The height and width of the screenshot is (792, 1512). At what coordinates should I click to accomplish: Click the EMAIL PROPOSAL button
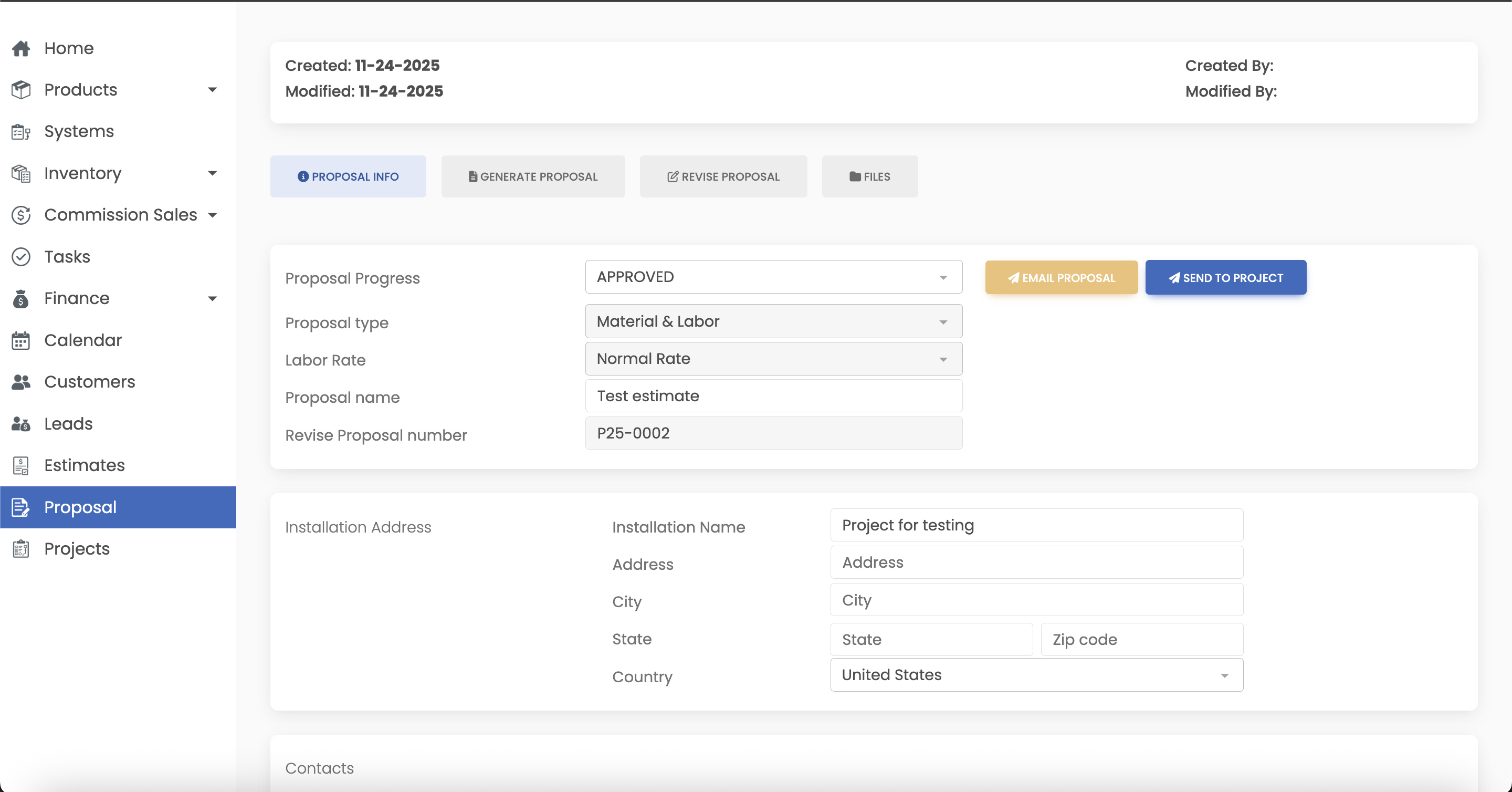point(1061,277)
